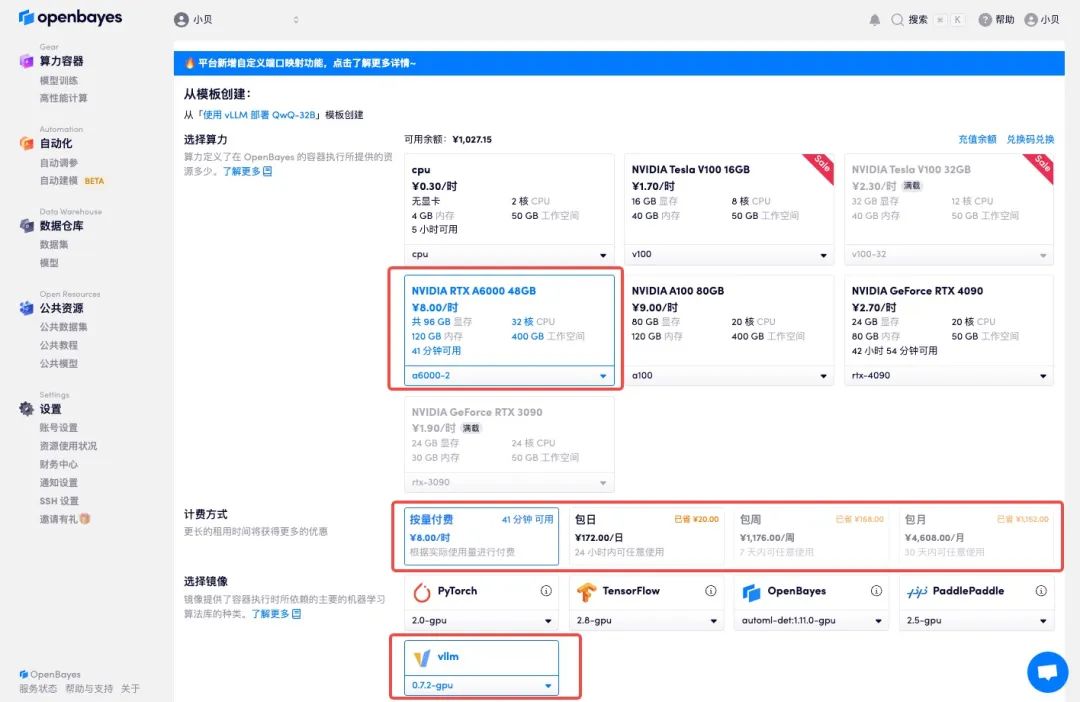
Task: Choose 包日 billing option
Action: 646,536
